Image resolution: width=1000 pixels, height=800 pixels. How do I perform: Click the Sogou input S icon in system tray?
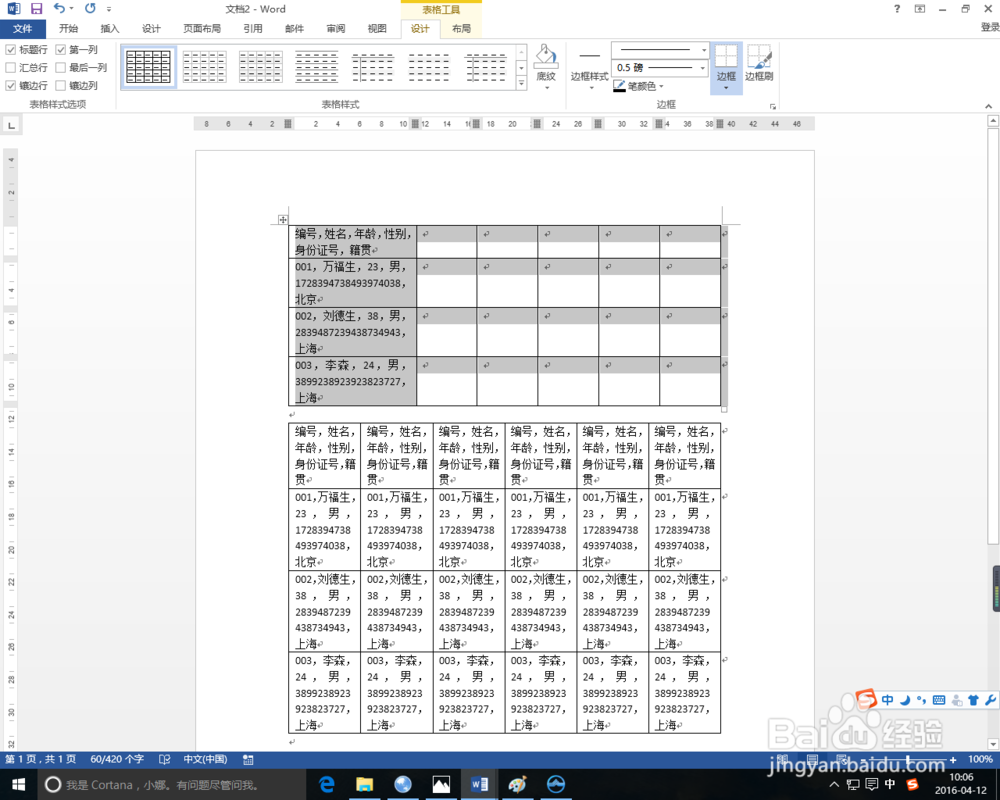912,784
